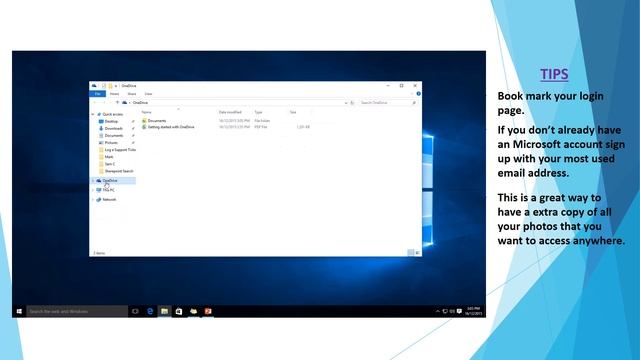This screenshot has height=360, width=640.
Task: Open the Mark folder in sidebar
Action: (x=109, y=157)
